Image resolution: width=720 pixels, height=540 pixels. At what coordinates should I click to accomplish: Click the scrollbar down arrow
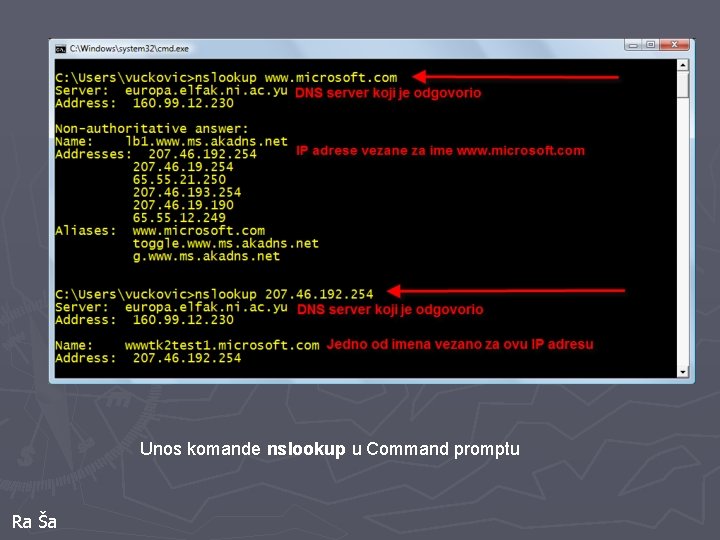coord(683,372)
